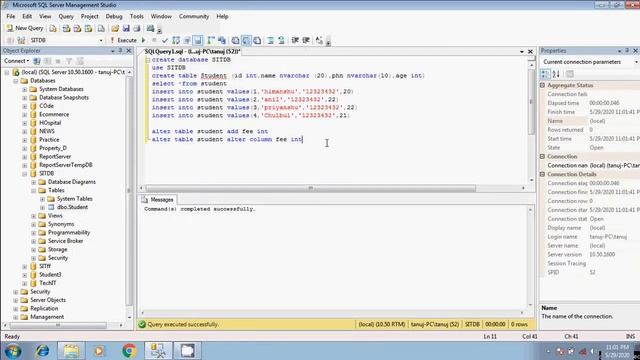Switch output to Results to File

(x=257, y=40)
